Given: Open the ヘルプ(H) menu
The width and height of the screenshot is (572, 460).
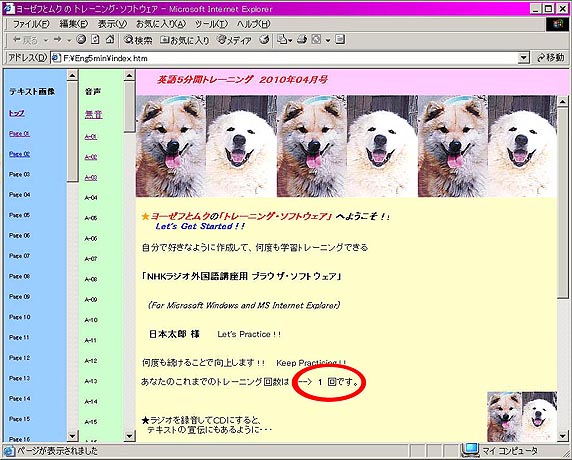Looking at the screenshot, I should [254, 24].
